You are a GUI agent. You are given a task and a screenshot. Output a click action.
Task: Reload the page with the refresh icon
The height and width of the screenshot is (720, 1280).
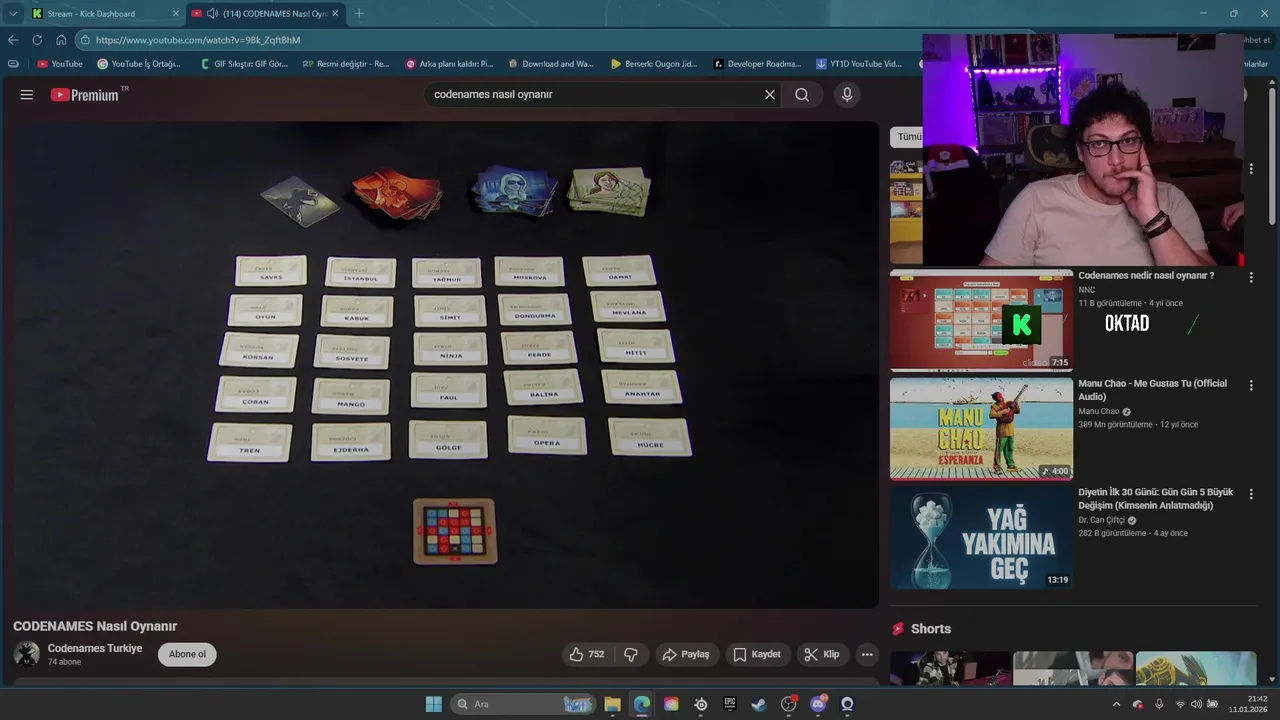point(37,40)
